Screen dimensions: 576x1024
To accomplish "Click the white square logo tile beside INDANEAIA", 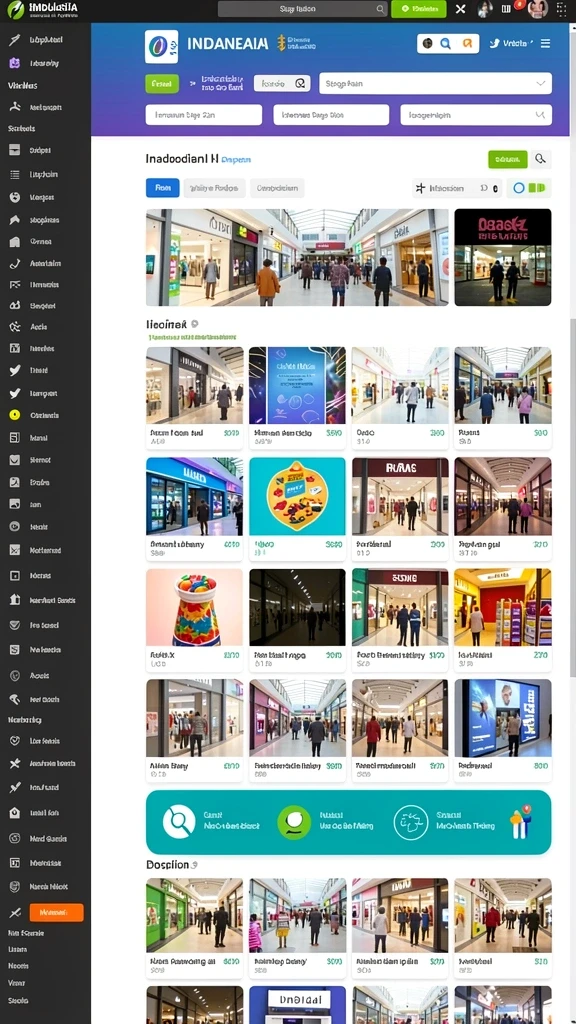I will click(161, 47).
